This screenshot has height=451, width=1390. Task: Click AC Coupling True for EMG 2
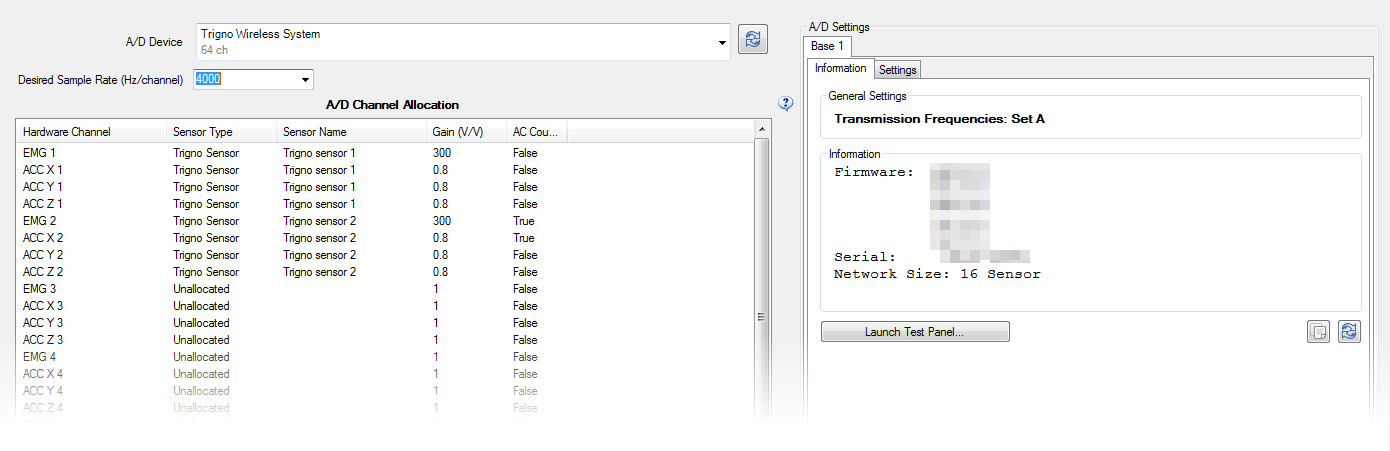[524, 220]
